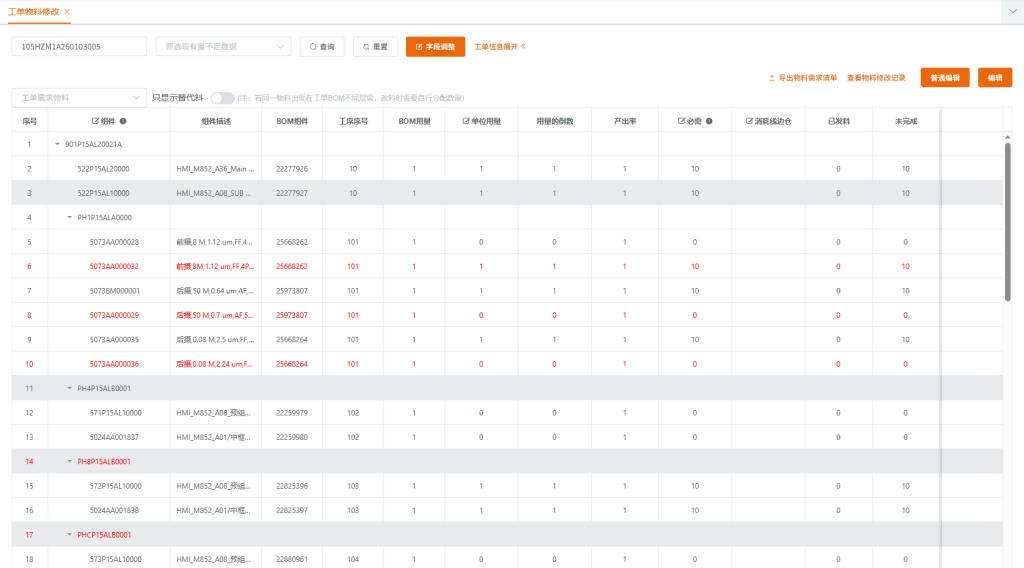Open the 筛选现有量不足数据 dropdown
1024x568 pixels.
click(223, 46)
